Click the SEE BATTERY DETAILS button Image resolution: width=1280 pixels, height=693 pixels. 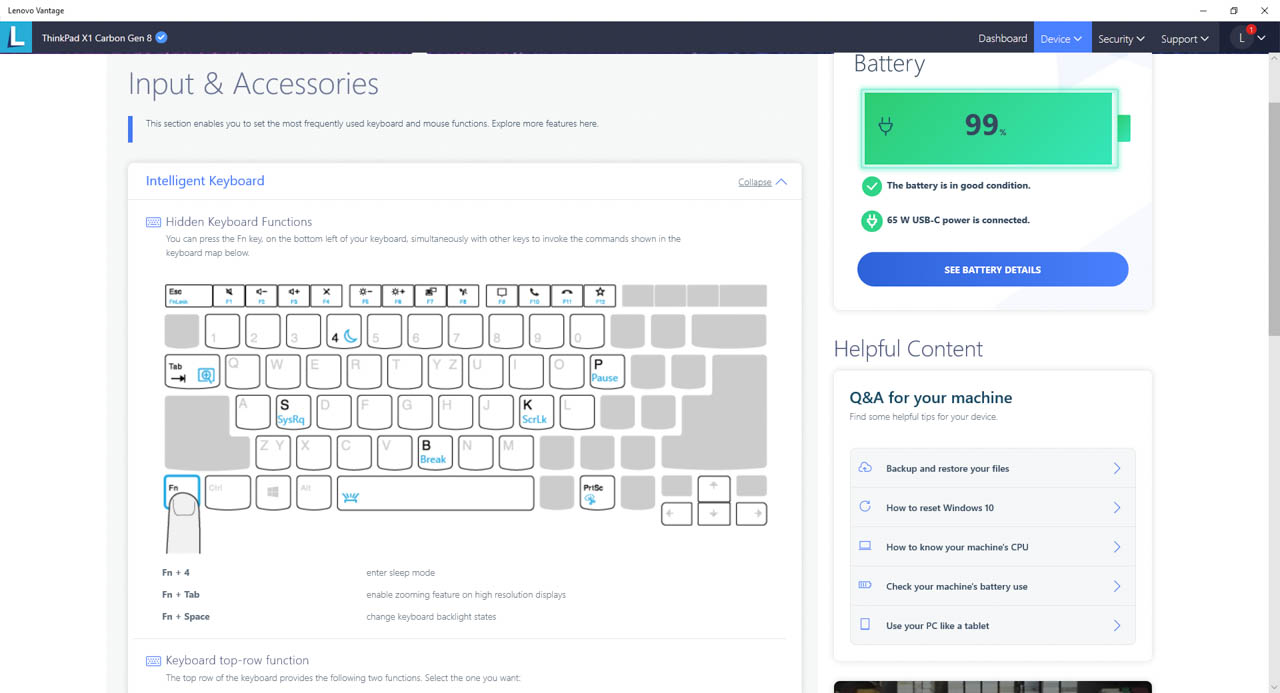pos(992,270)
